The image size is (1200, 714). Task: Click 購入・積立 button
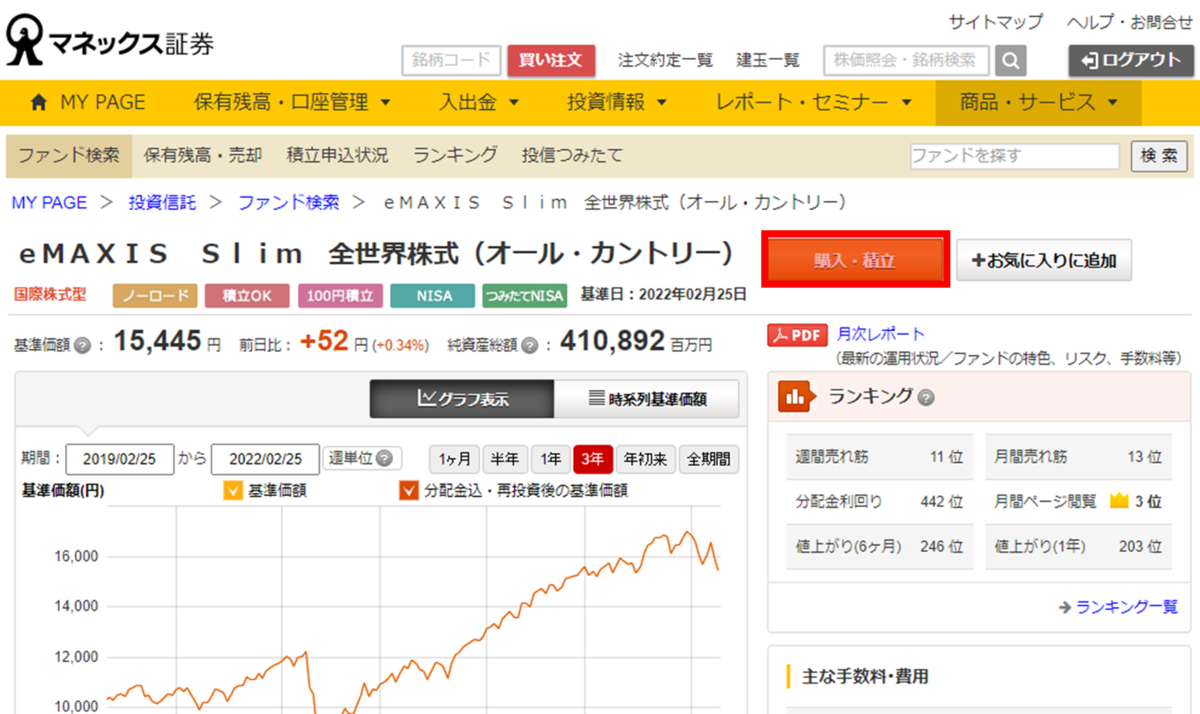(854, 261)
